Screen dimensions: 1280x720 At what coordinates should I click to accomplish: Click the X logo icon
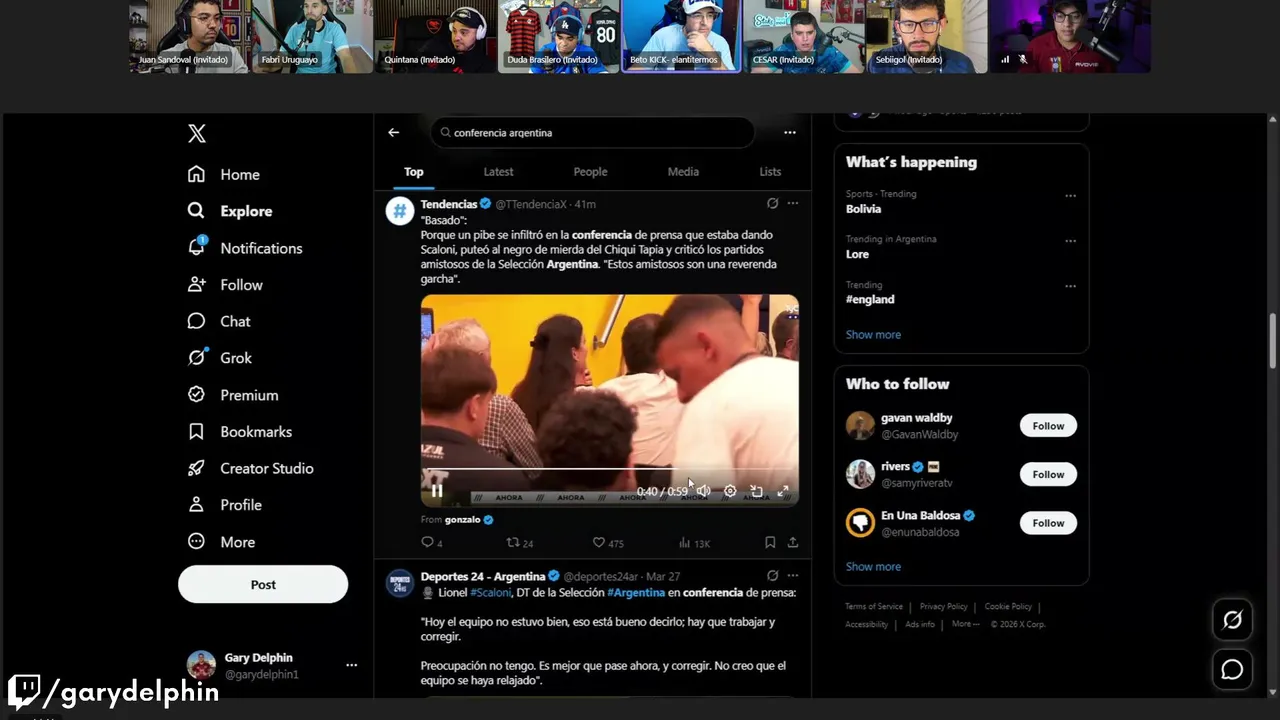pyautogui.click(x=197, y=134)
